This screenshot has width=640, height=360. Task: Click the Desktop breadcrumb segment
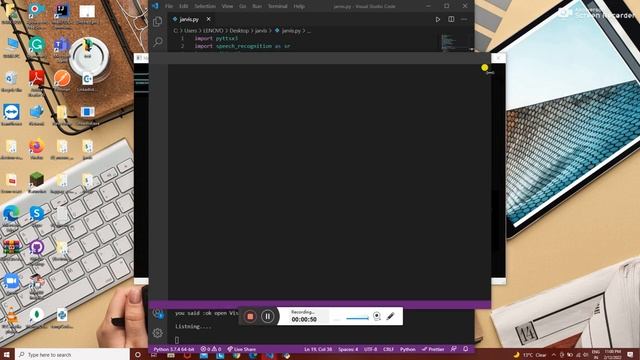point(239,31)
